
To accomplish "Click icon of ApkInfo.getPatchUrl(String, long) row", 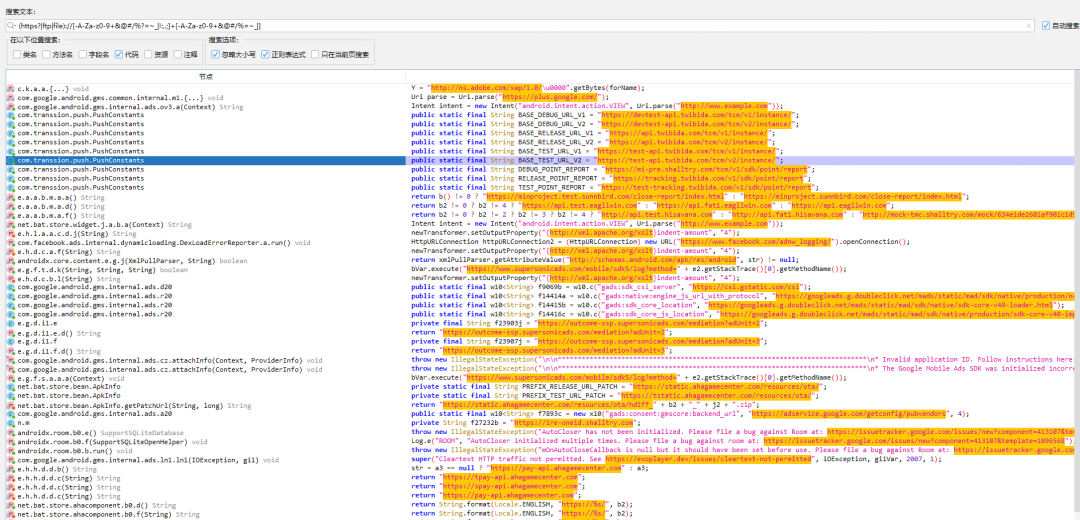I will (x=10, y=404).
